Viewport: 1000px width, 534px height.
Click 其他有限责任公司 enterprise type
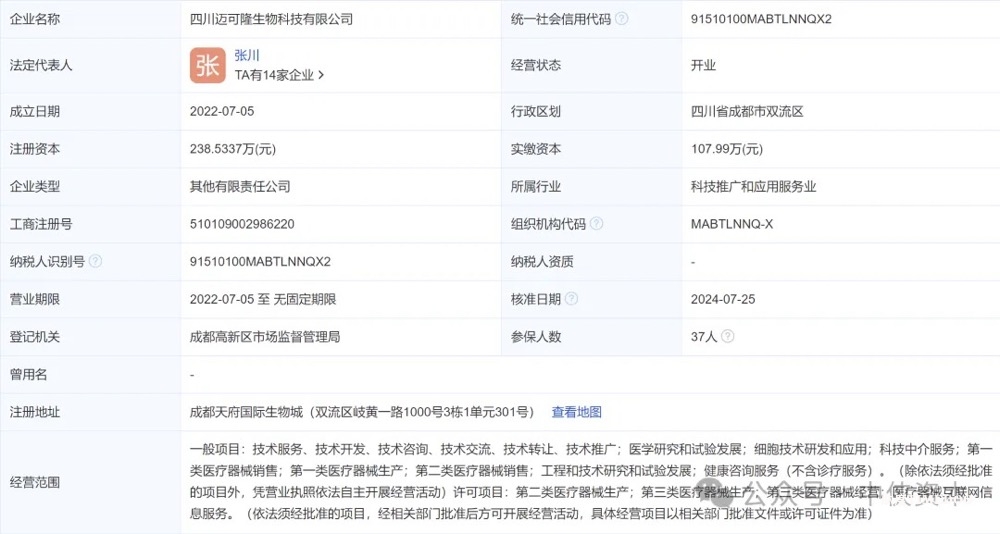click(x=240, y=186)
